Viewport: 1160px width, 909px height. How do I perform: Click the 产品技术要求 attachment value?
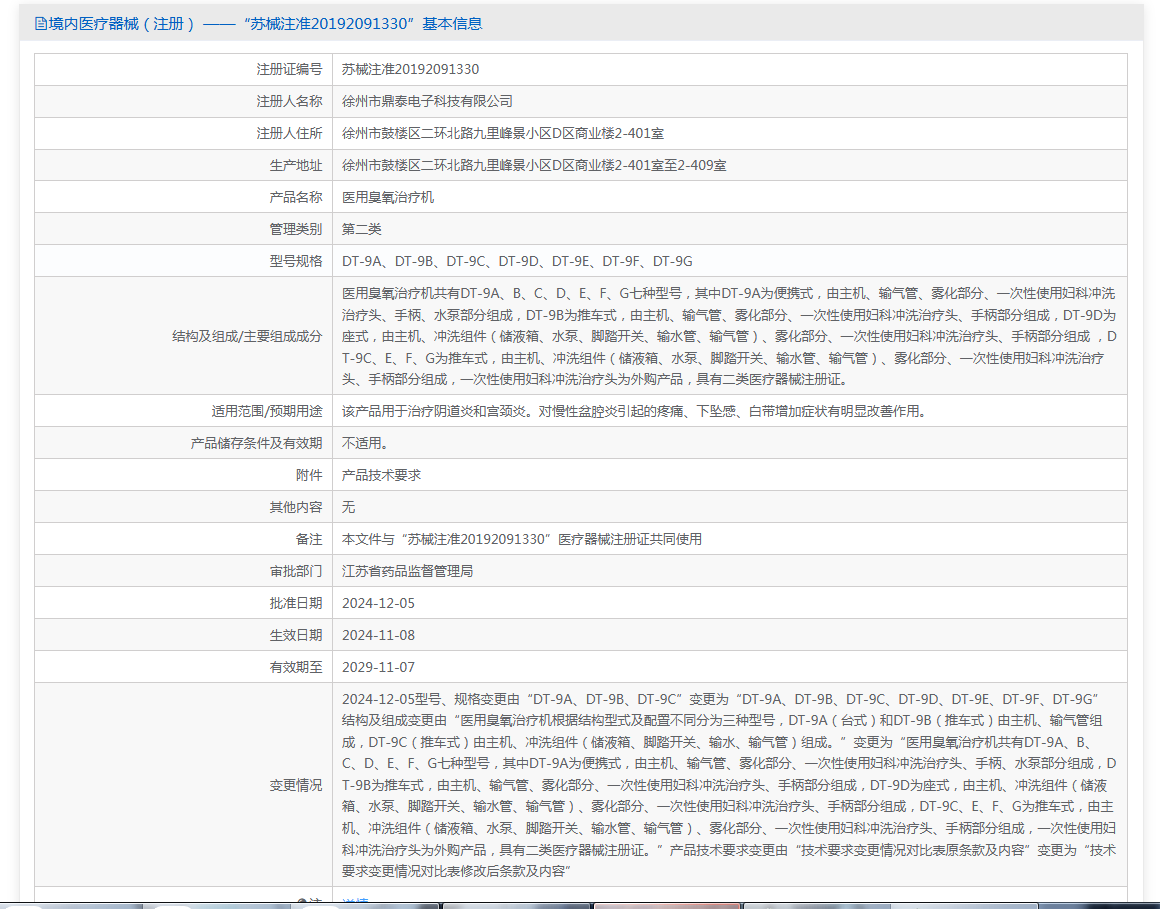pos(381,475)
